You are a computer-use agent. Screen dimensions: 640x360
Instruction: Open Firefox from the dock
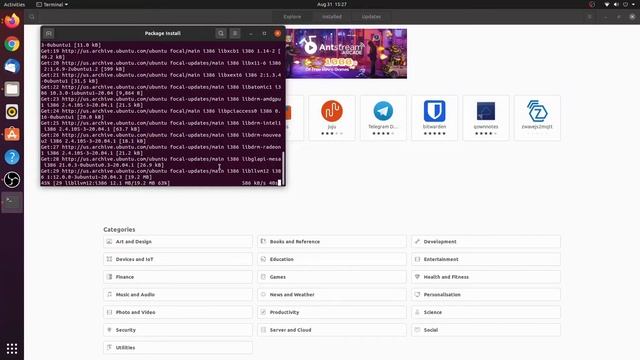pos(12,21)
